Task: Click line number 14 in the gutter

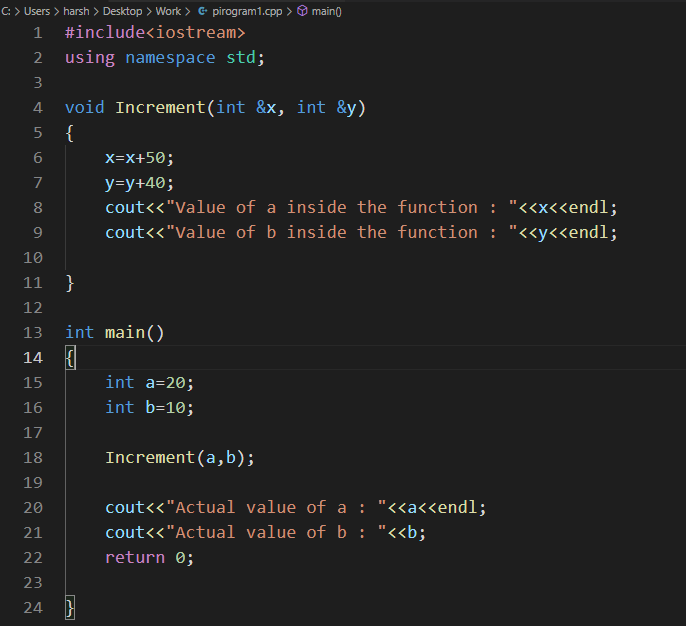Action: [x=33, y=358]
